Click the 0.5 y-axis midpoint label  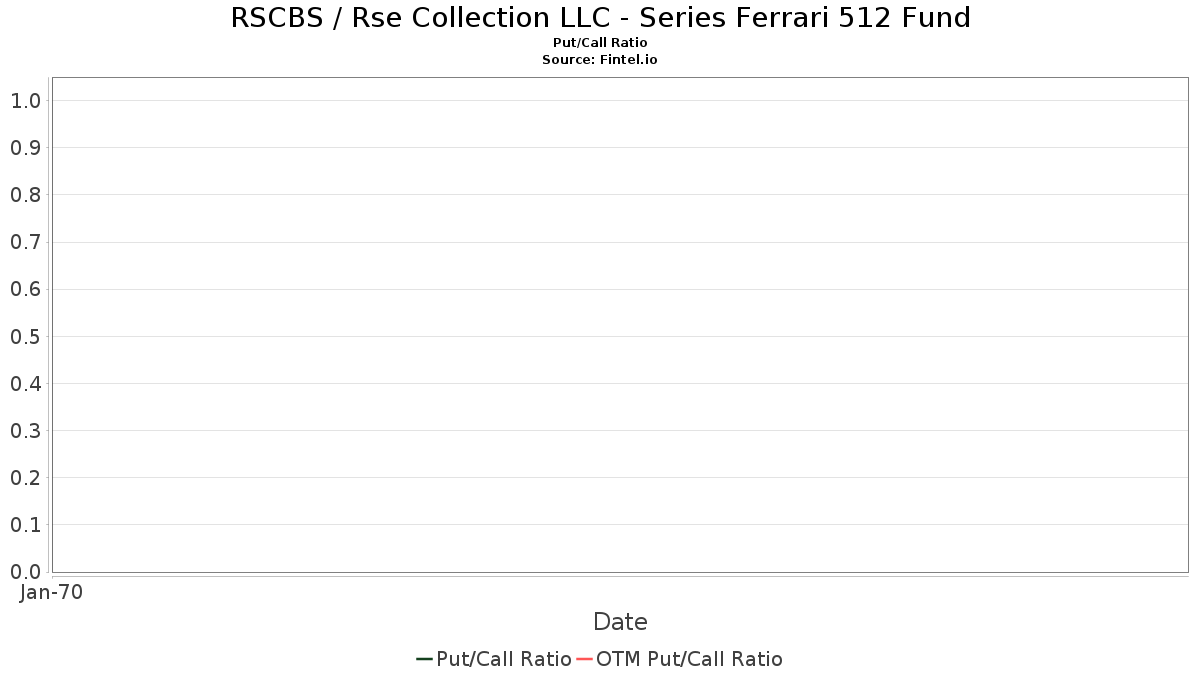pyautogui.click(x=25, y=337)
